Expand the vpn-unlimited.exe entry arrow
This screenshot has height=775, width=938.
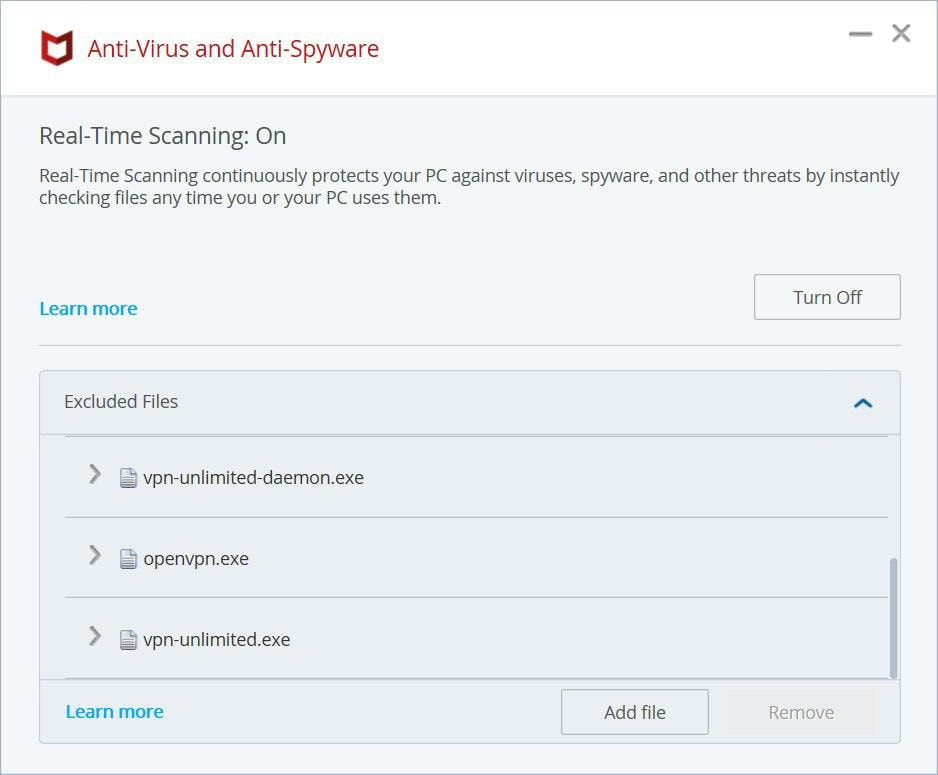point(95,636)
